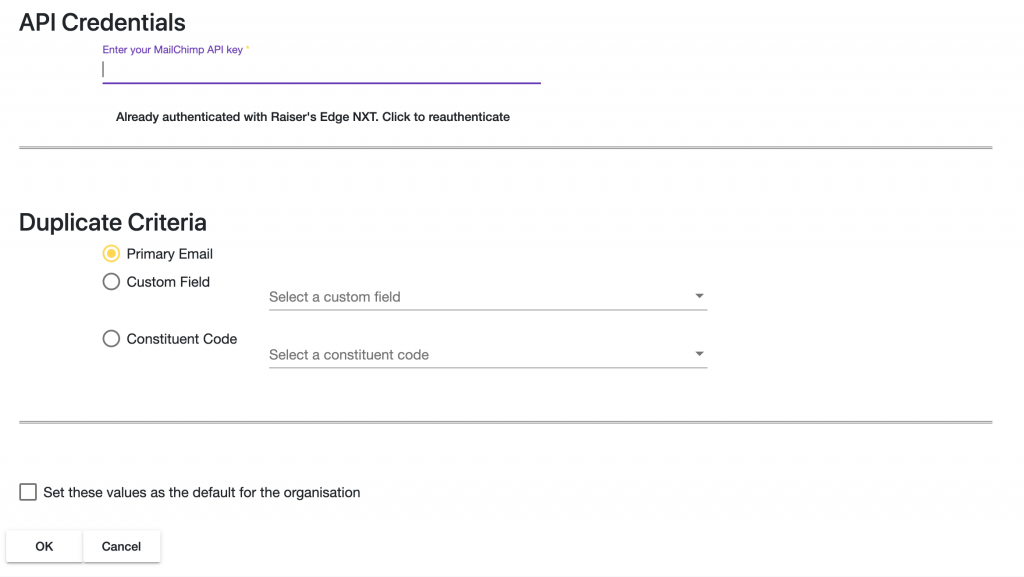Click the API Credentials heading
Viewport: 1024px width, 577px height.
(x=103, y=22)
